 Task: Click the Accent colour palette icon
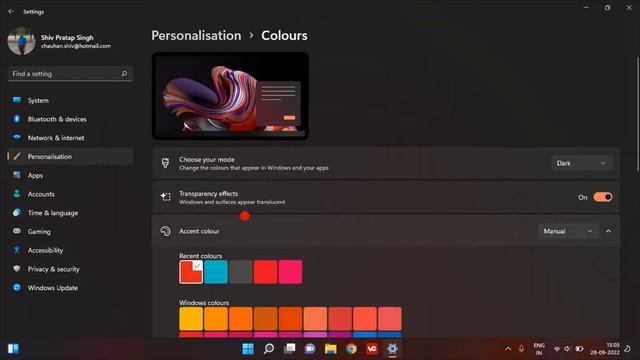(x=165, y=231)
